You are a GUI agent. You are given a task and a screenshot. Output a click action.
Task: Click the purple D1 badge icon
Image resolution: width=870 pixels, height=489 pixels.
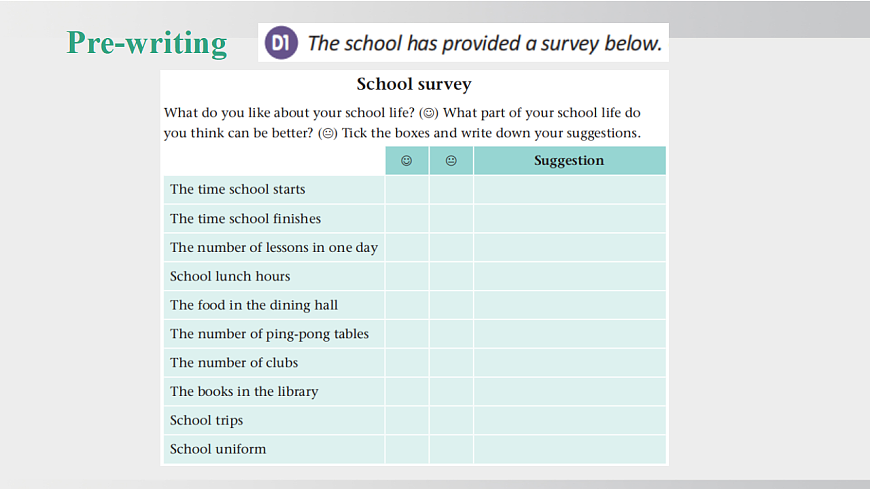(280, 43)
